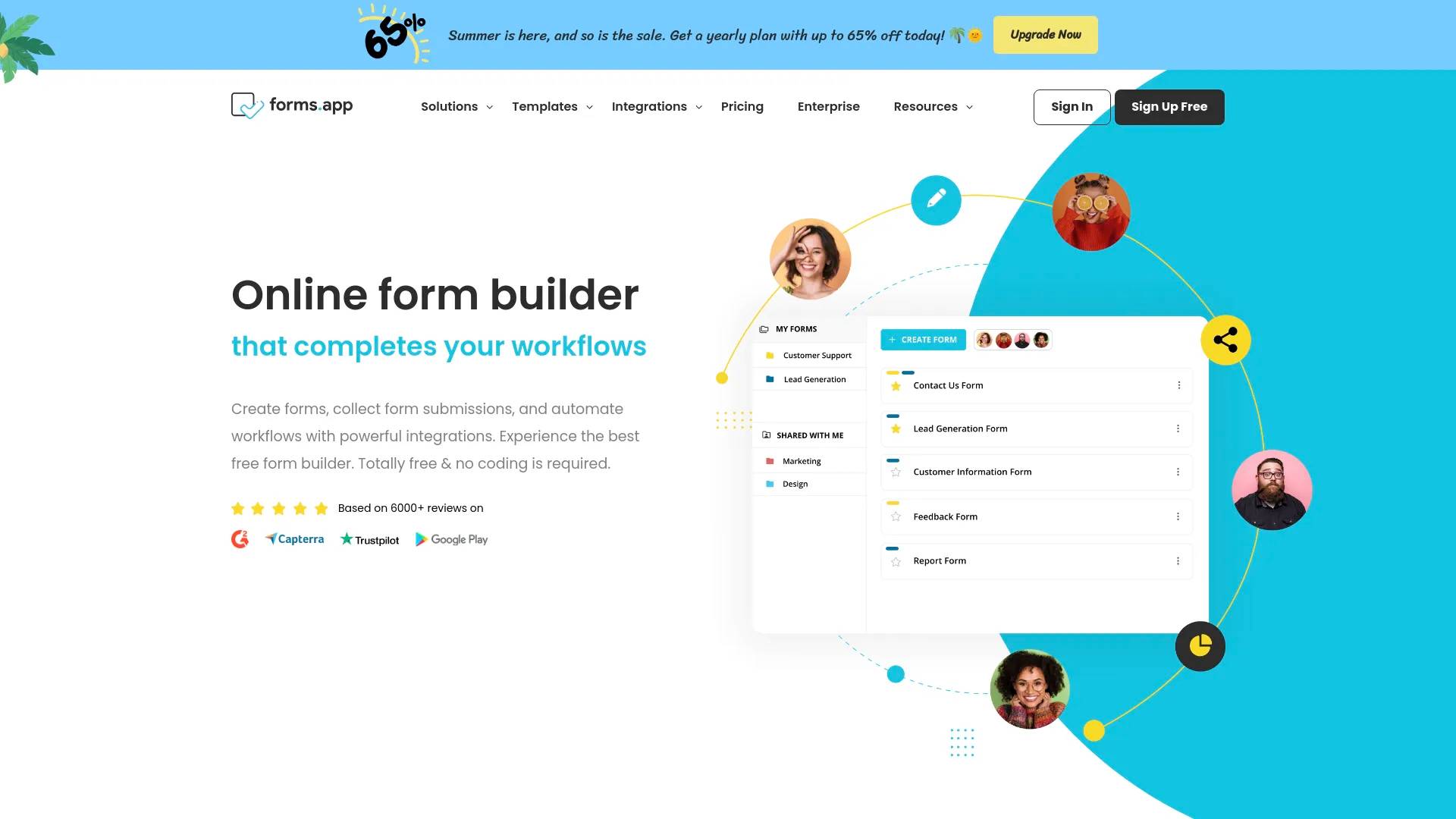Open the Integrations menu

click(x=656, y=106)
